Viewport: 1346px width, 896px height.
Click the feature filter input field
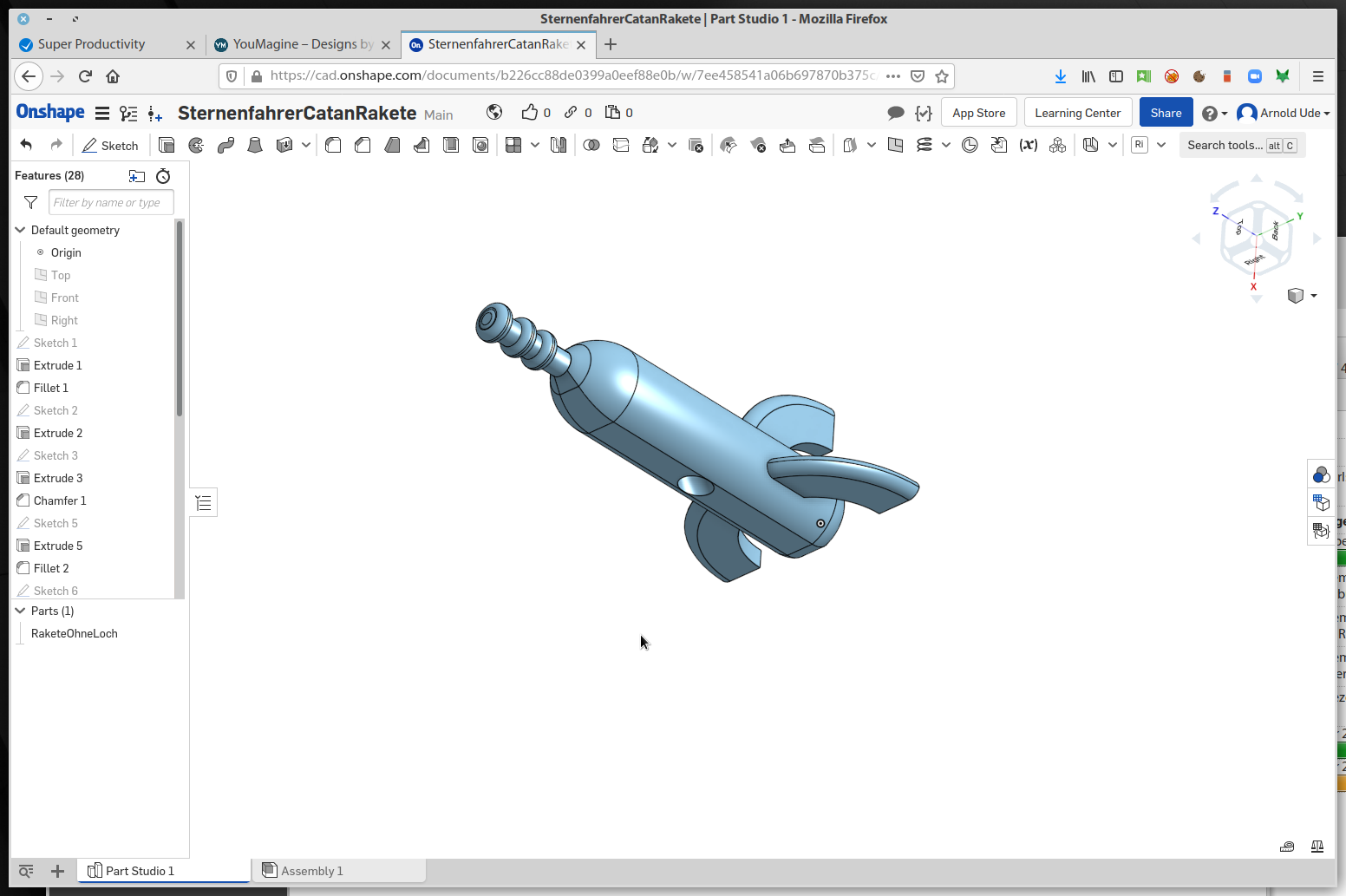(x=111, y=203)
